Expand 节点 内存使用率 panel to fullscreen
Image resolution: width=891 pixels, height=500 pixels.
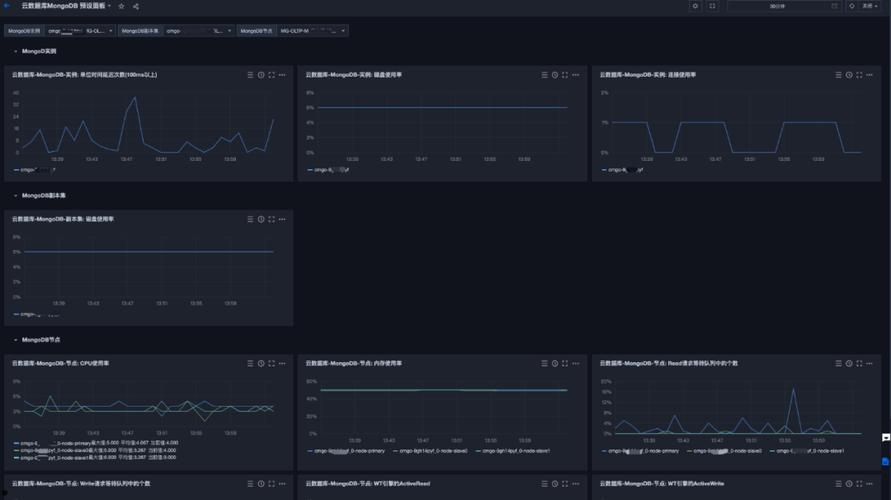coord(565,364)
